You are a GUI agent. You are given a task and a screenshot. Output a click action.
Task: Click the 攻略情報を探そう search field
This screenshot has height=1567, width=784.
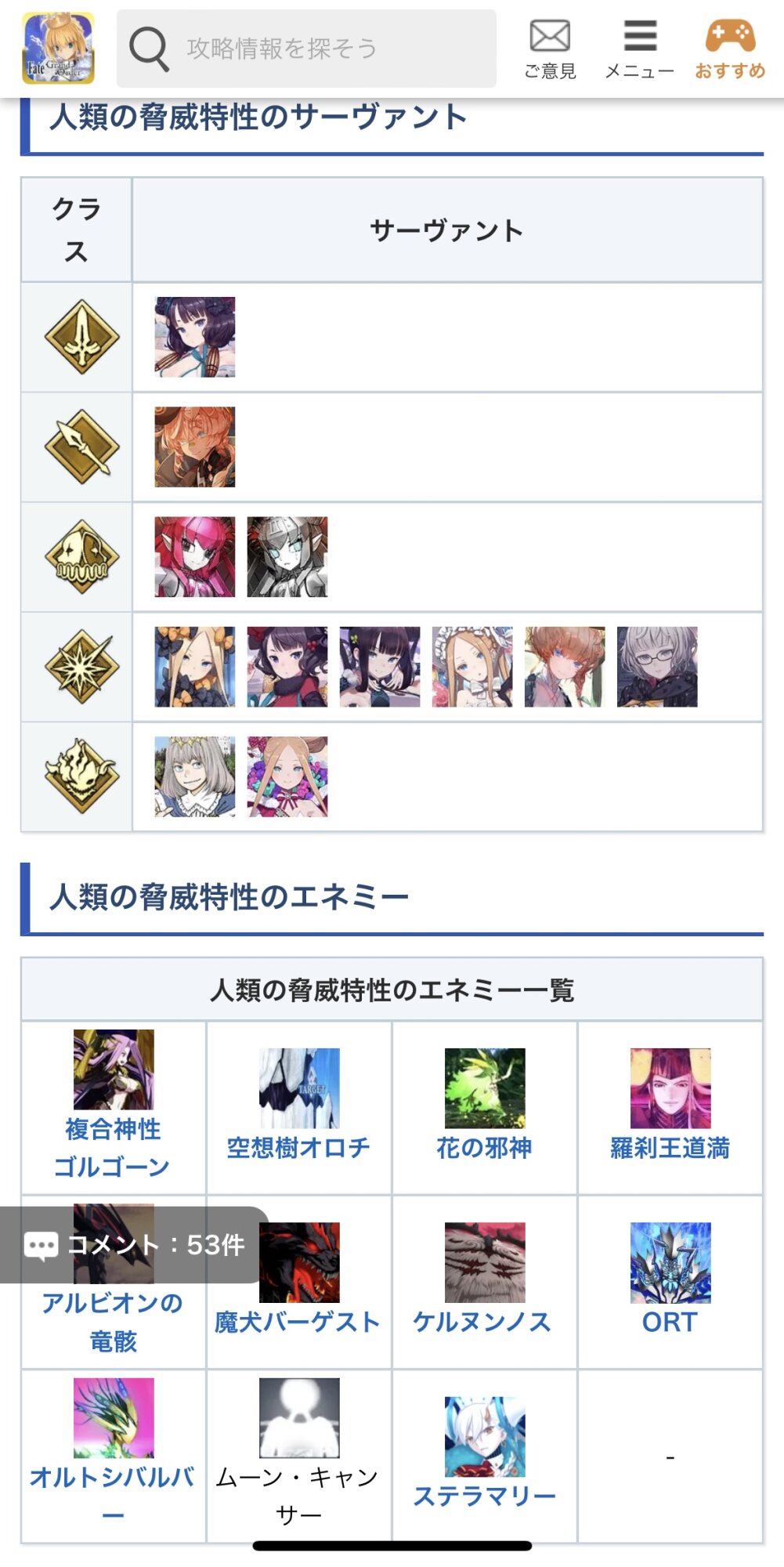click(x=306, y=49)
